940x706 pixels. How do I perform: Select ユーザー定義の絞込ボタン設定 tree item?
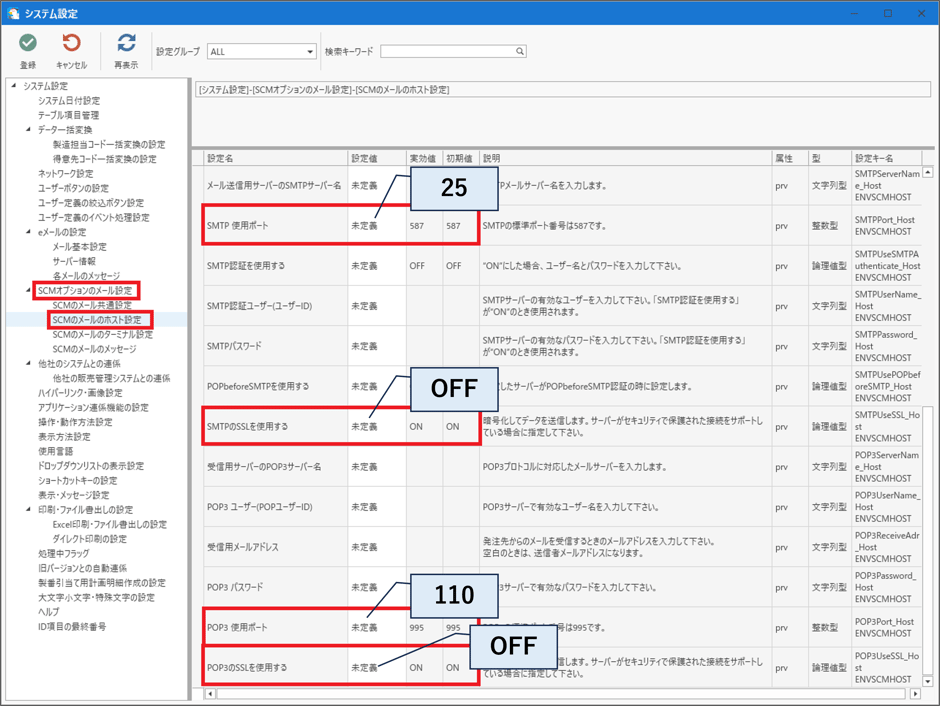91,203
